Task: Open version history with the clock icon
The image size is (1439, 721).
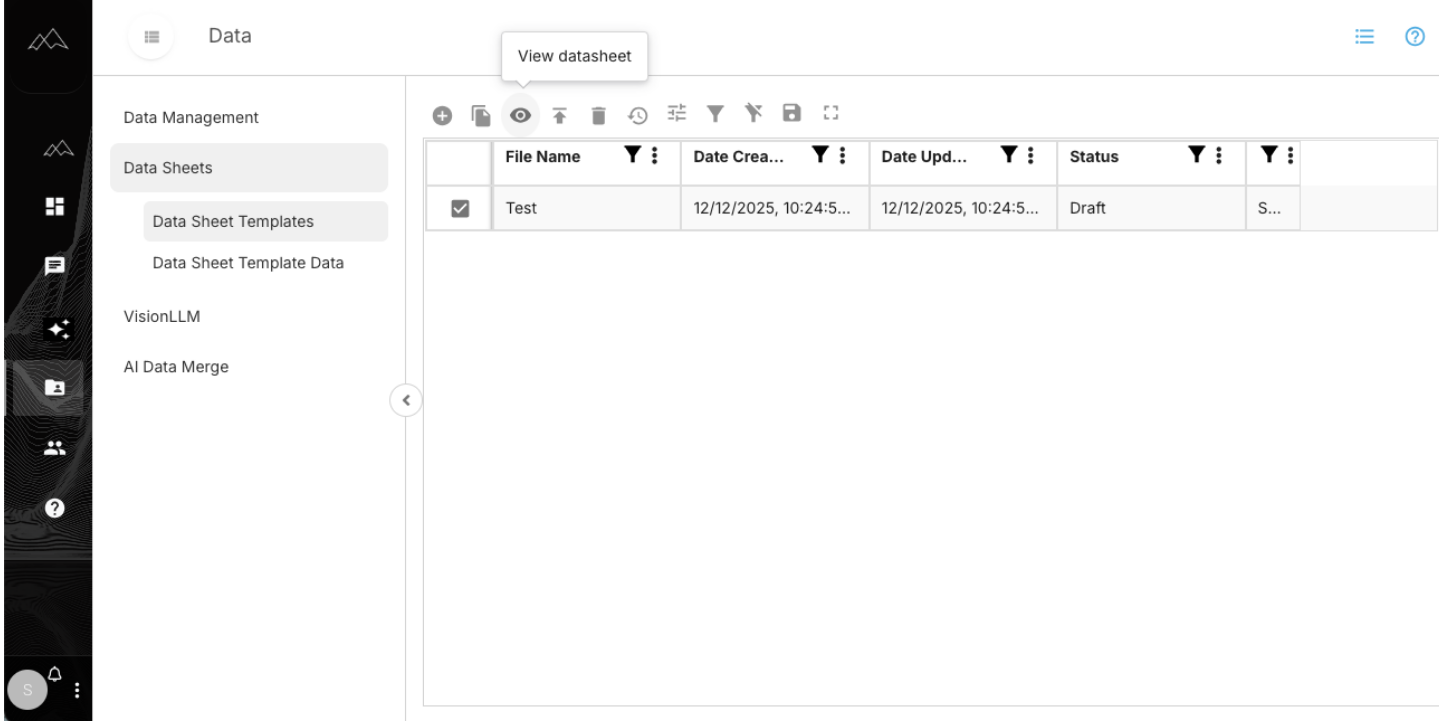Action: 637,114
